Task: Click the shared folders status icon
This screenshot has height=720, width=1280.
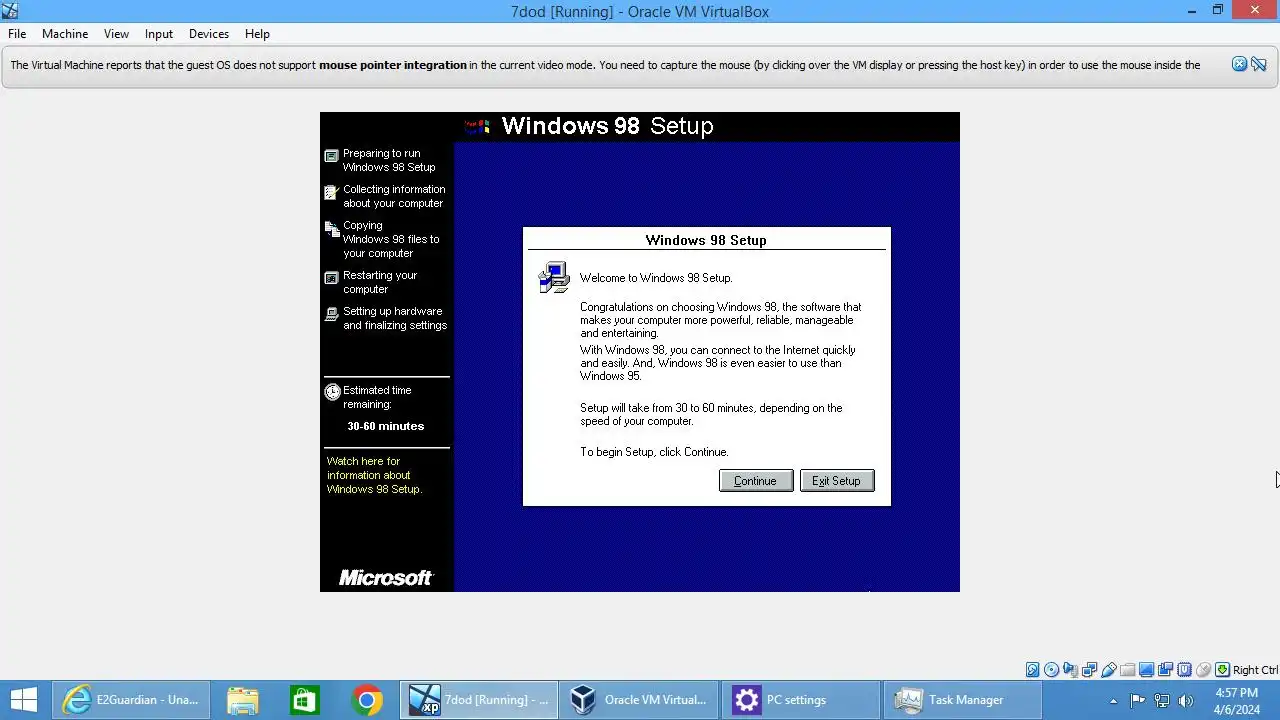Action: [1127, 670]
